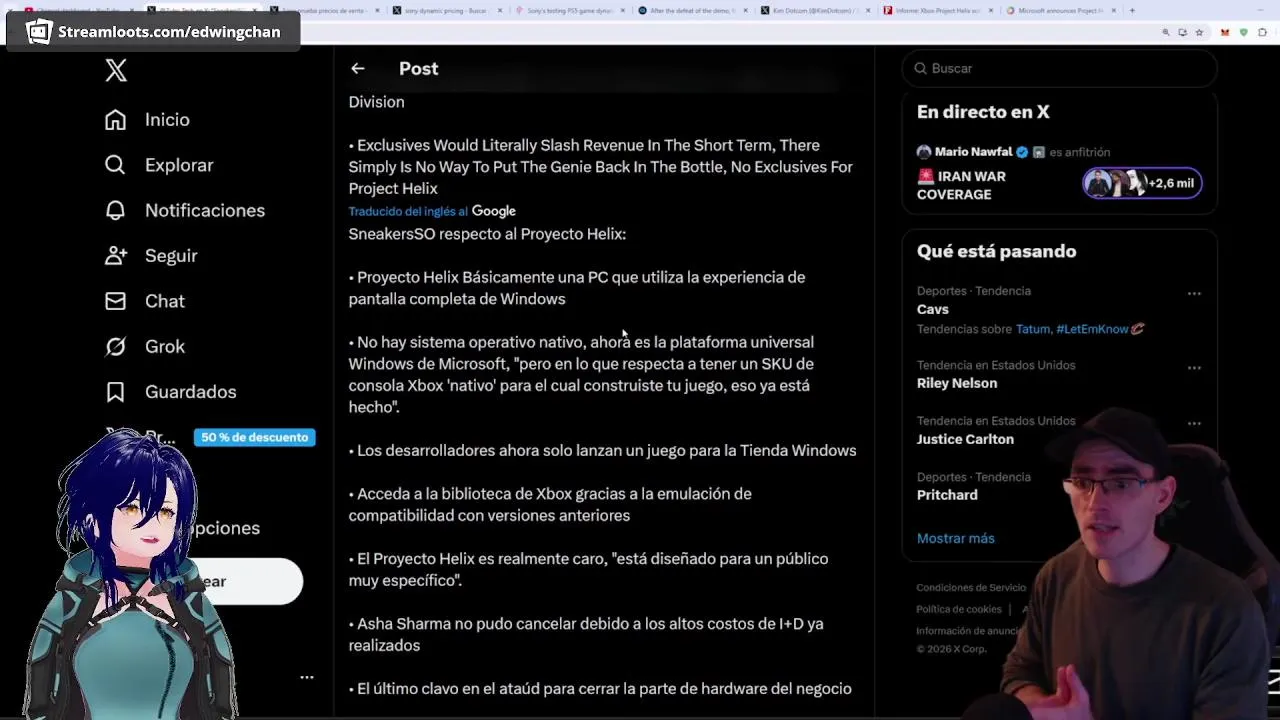Open the Grok icon

point(116,346)
